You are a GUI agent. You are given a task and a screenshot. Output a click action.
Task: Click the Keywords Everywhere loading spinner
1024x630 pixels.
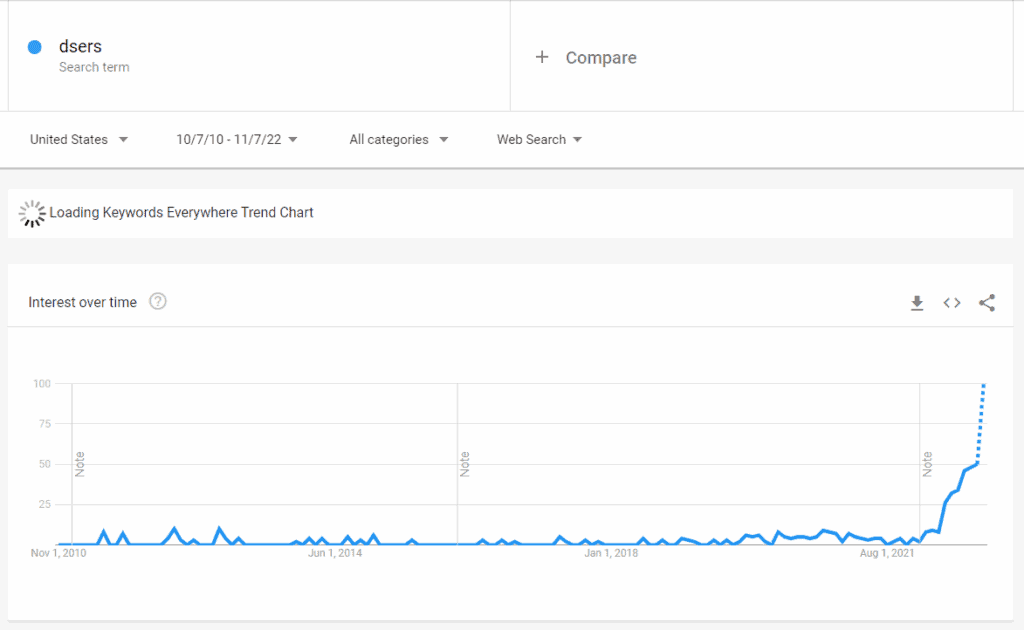pos(32,213)
